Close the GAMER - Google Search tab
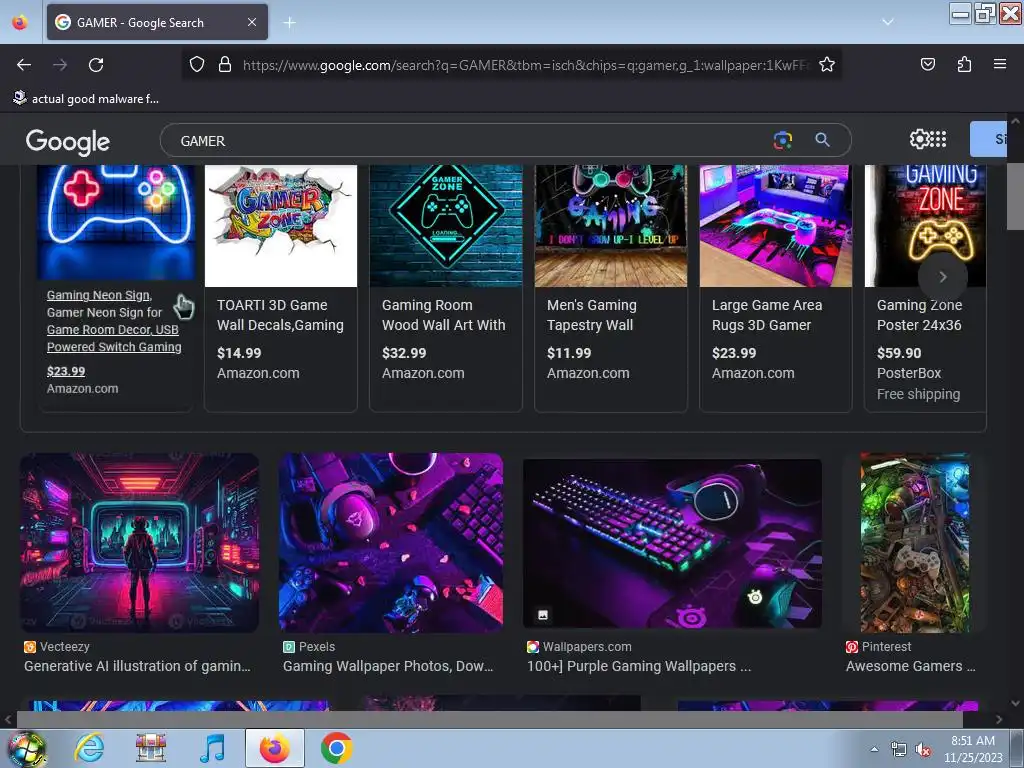The image size is (1024, 768). click(252, 22)
